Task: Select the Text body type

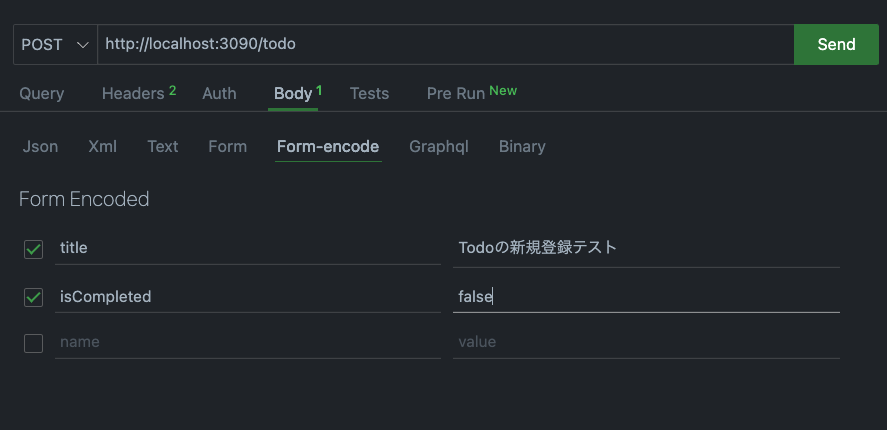Action: [163, 147]
